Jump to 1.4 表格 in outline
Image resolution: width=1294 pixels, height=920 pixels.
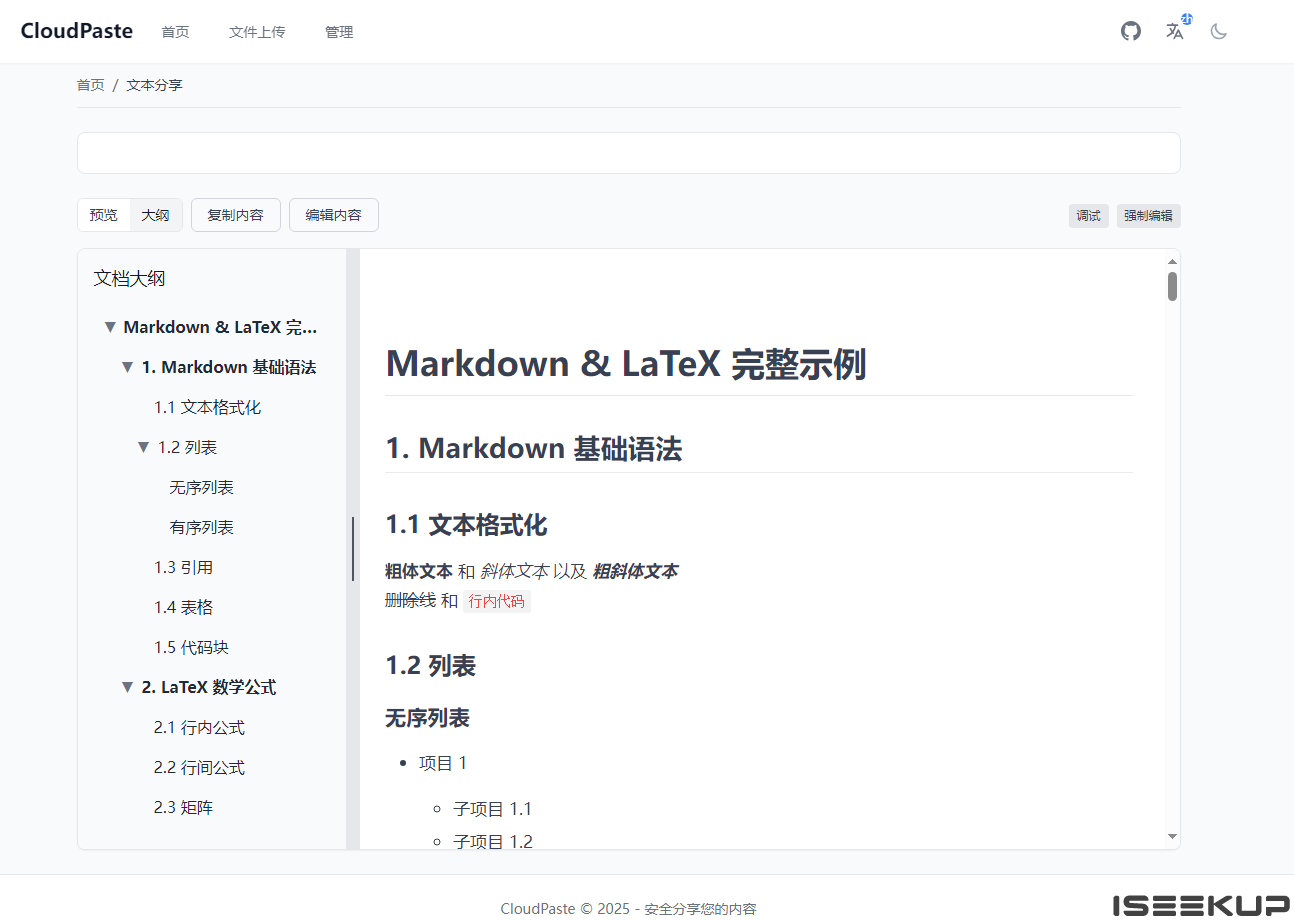click(184, 608)
